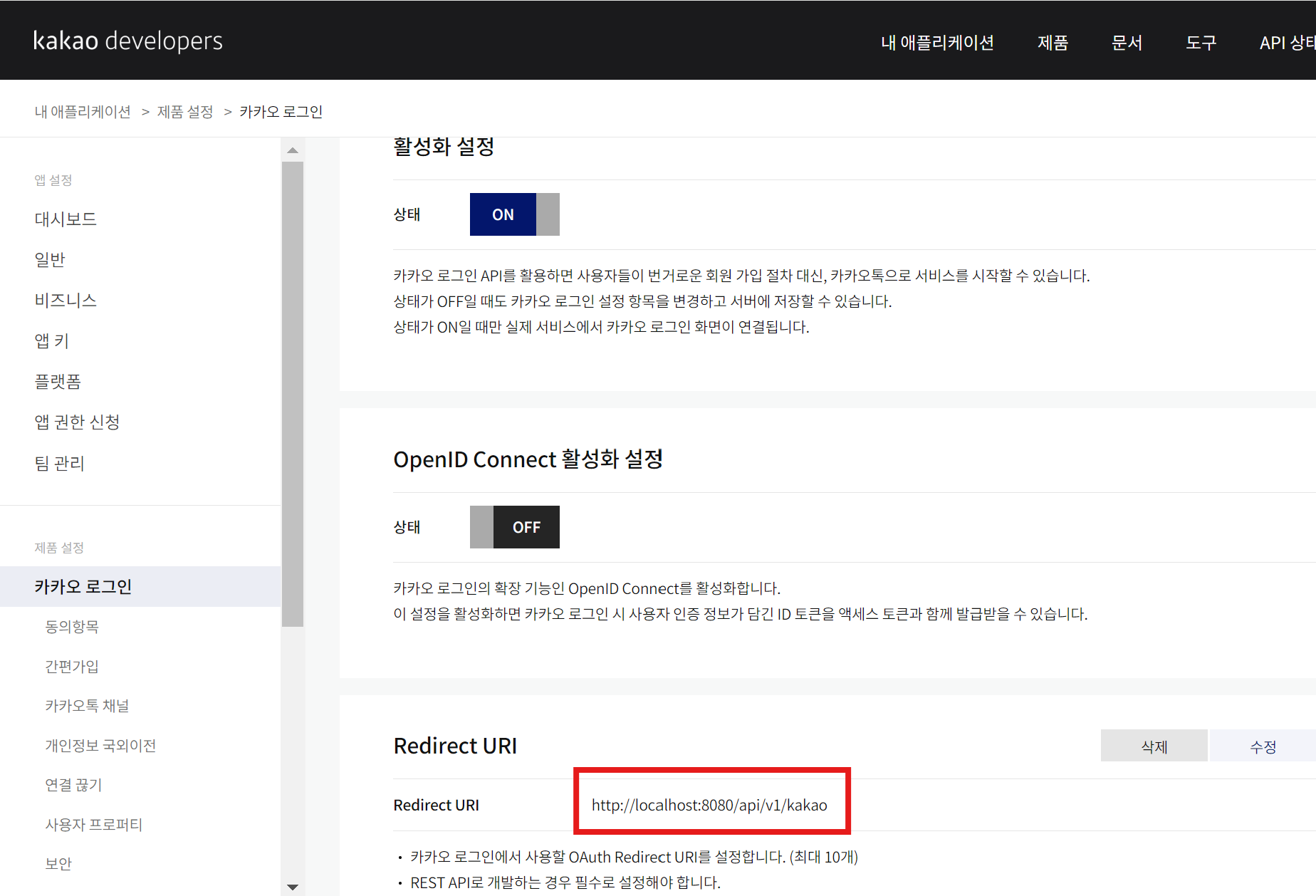Open 연결 끊기 submenu item

73,785
